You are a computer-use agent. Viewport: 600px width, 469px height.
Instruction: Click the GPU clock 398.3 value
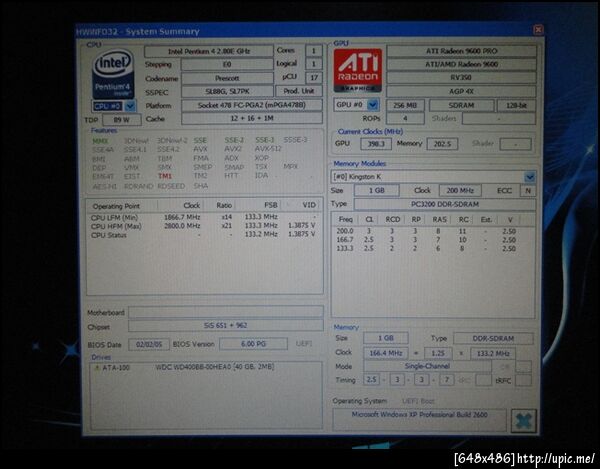coord(376,144)
